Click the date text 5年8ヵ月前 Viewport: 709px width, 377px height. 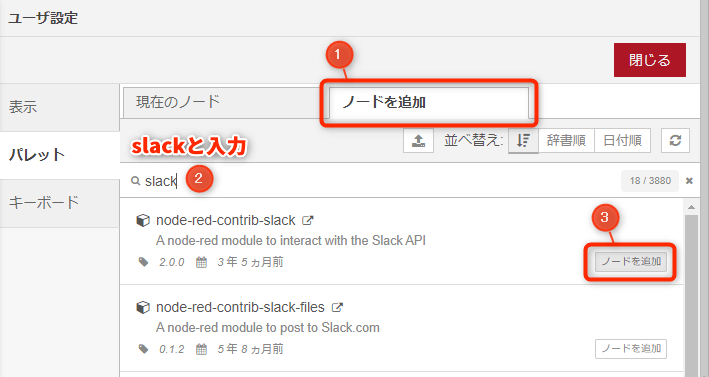(250, 349)
